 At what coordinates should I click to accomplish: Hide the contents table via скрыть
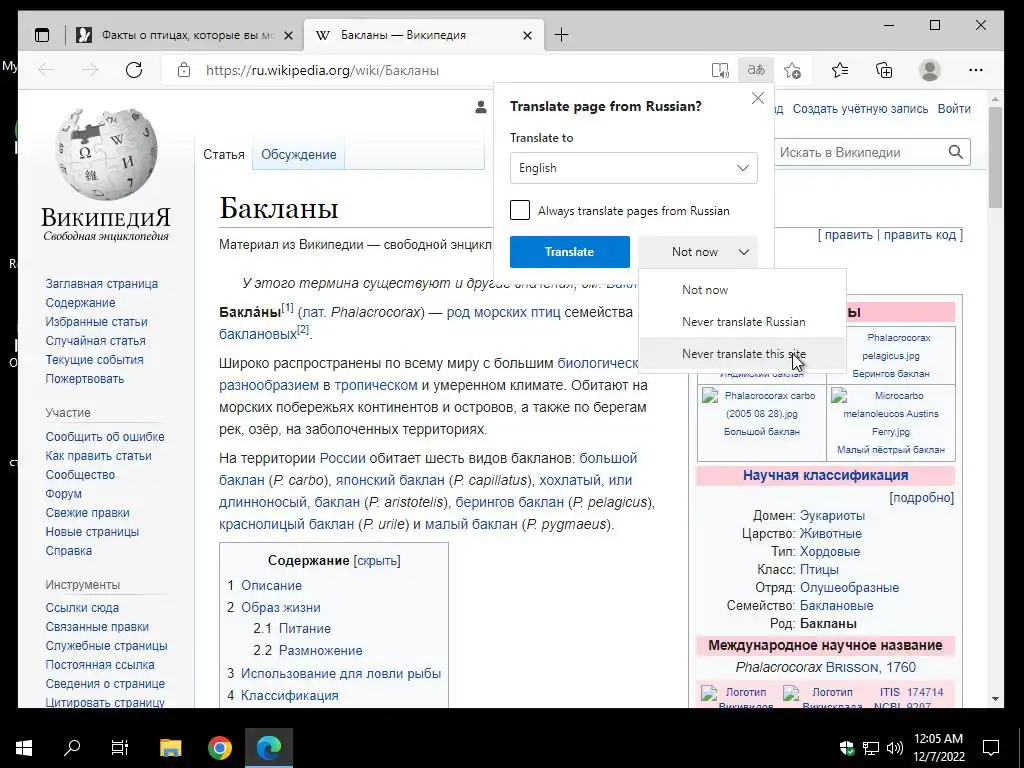tap(377, 560)
